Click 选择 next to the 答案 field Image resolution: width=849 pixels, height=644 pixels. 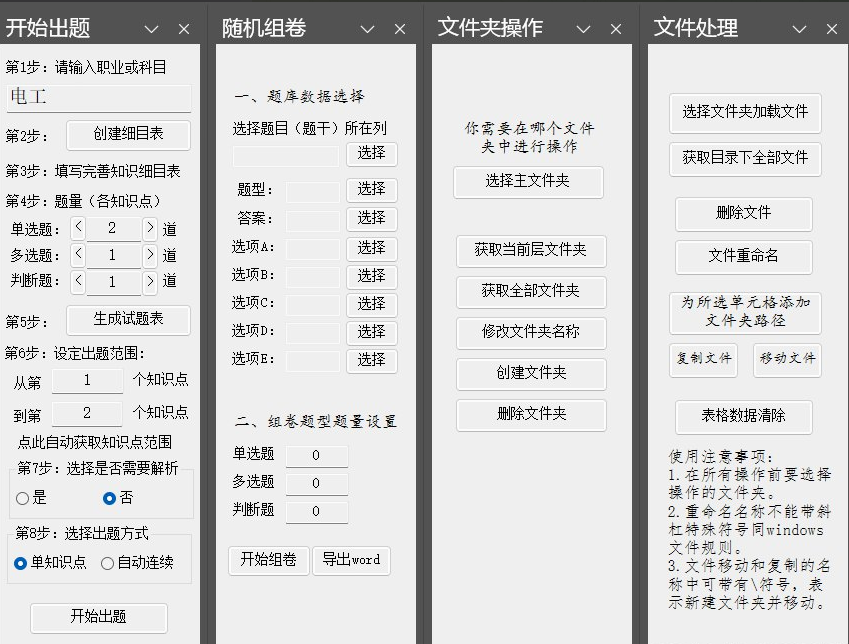tap(371, 218)
